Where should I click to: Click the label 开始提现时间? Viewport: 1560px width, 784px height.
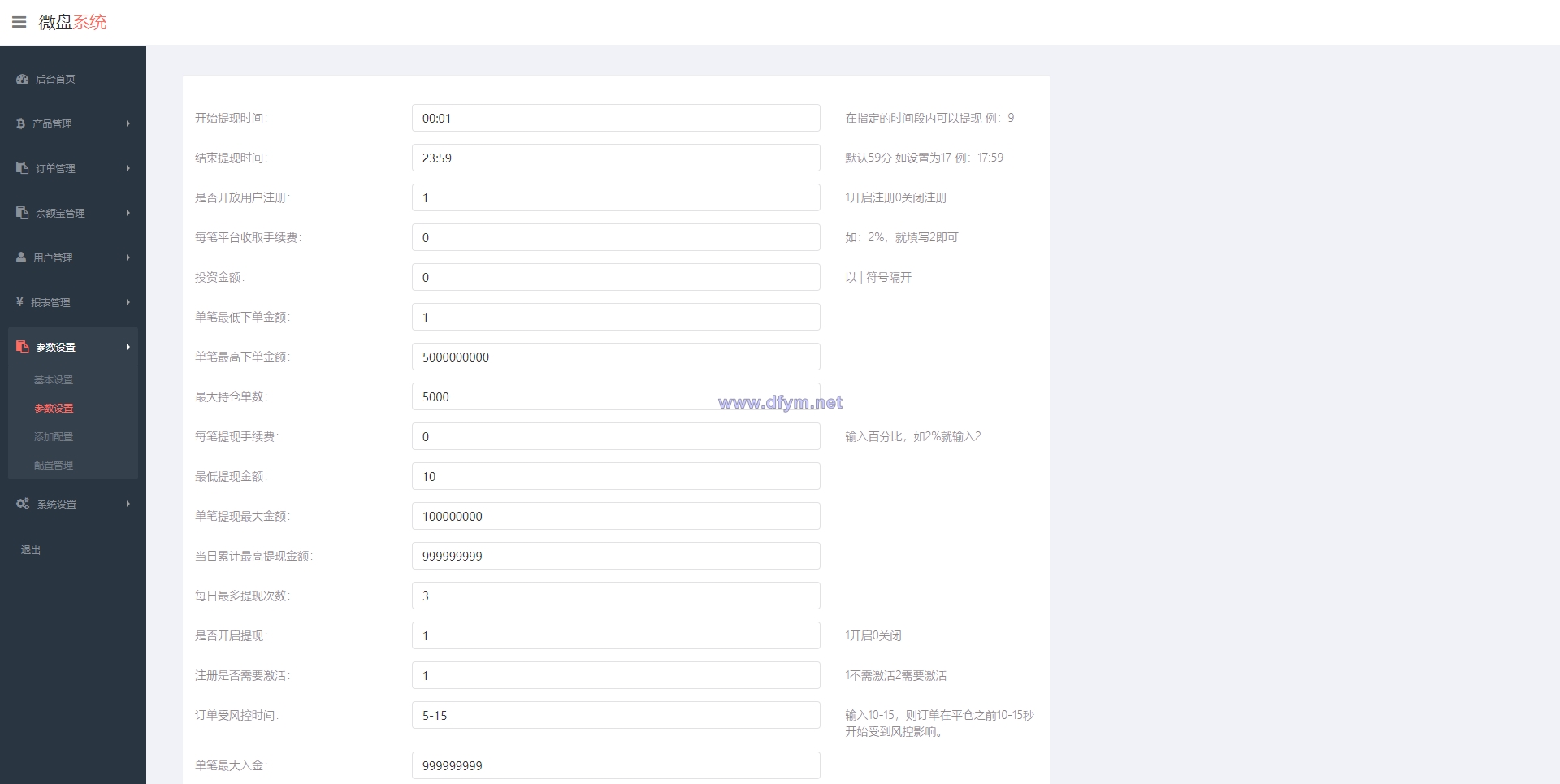tap(231, 118)
